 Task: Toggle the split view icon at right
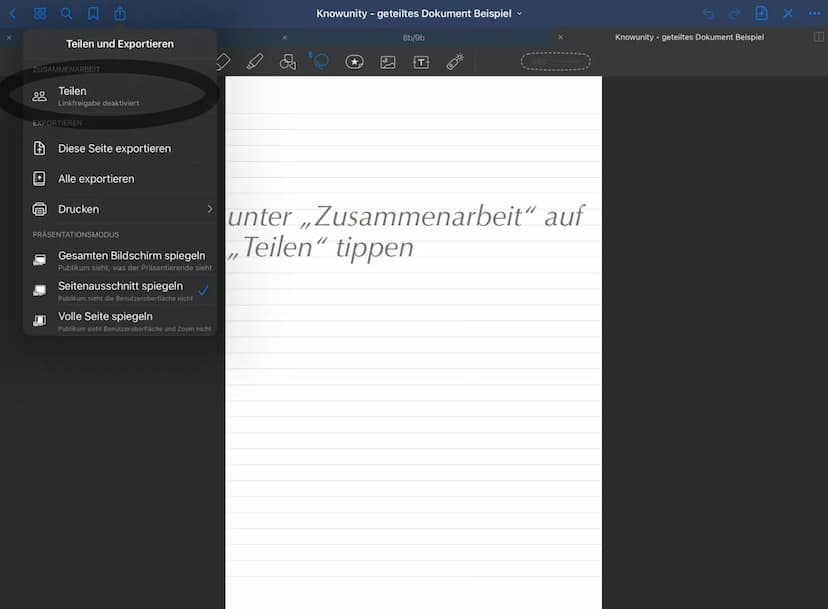(x=818, y=37)
